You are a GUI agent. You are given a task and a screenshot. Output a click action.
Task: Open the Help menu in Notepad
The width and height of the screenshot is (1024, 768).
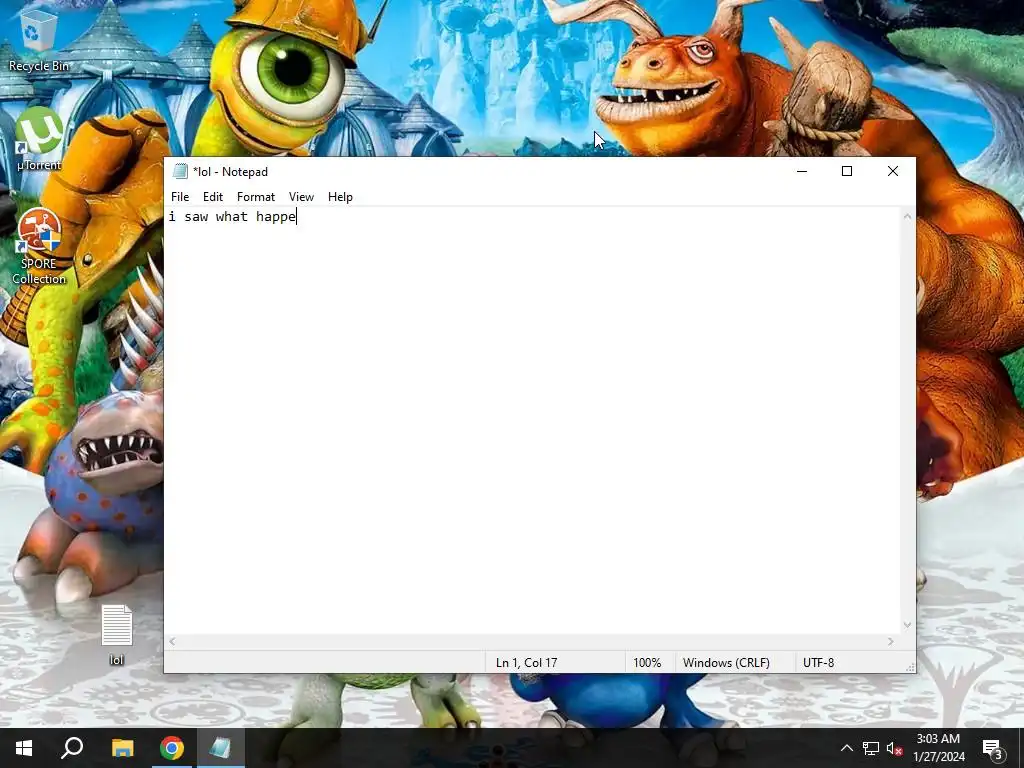coord(340,197)
